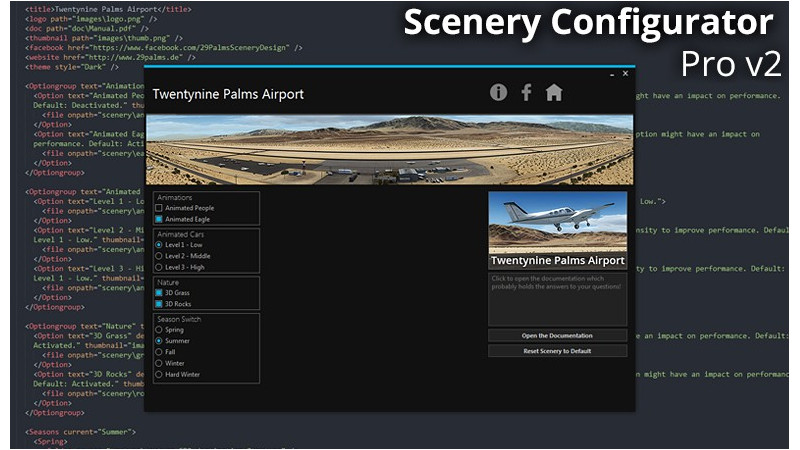Click the doc path Manual.pdf code line
Viewport: 800px width, 450px height.
[x=87, y=29]
